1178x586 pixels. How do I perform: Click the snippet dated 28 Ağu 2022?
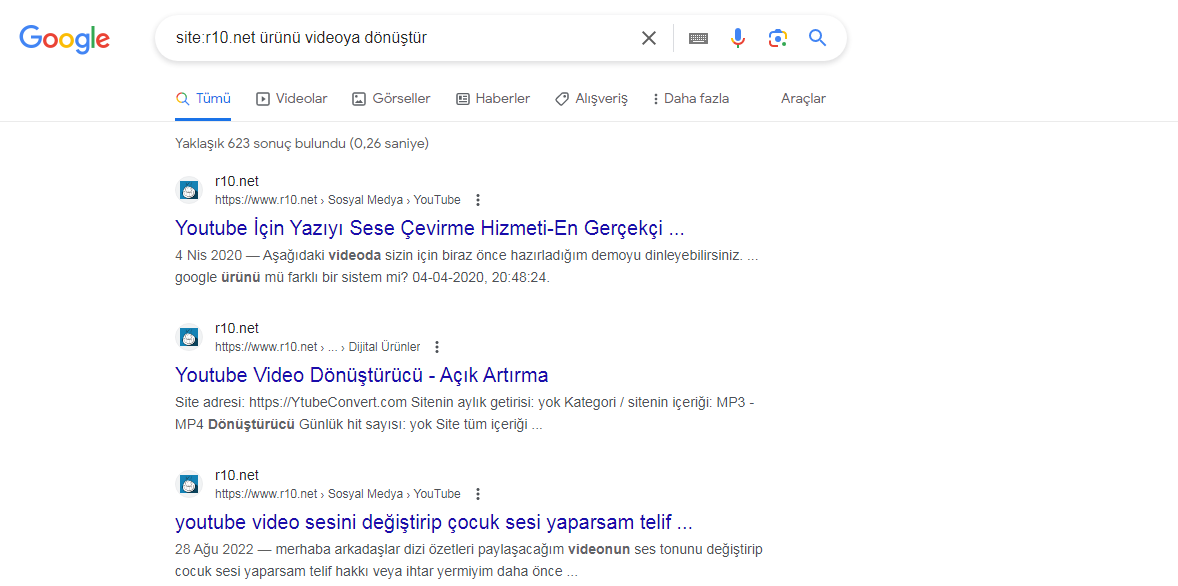[x=469, y=561]
